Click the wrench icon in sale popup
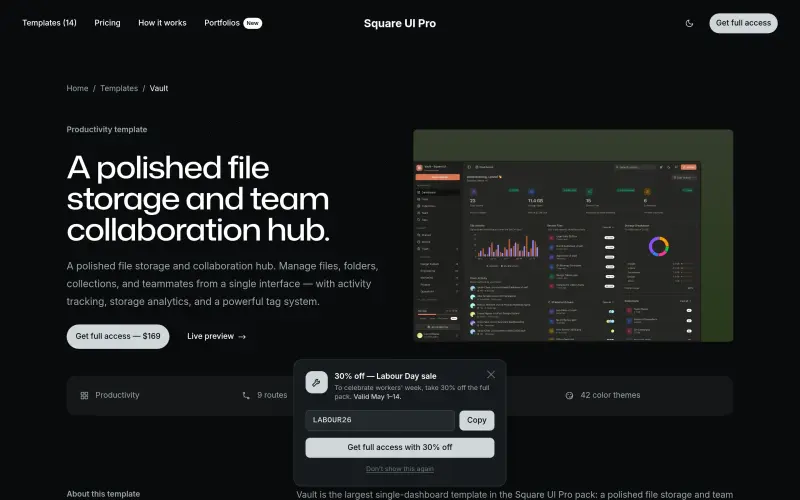Image resolution: width=800 pixels, height=500 pixels. [x=316, y=382]
